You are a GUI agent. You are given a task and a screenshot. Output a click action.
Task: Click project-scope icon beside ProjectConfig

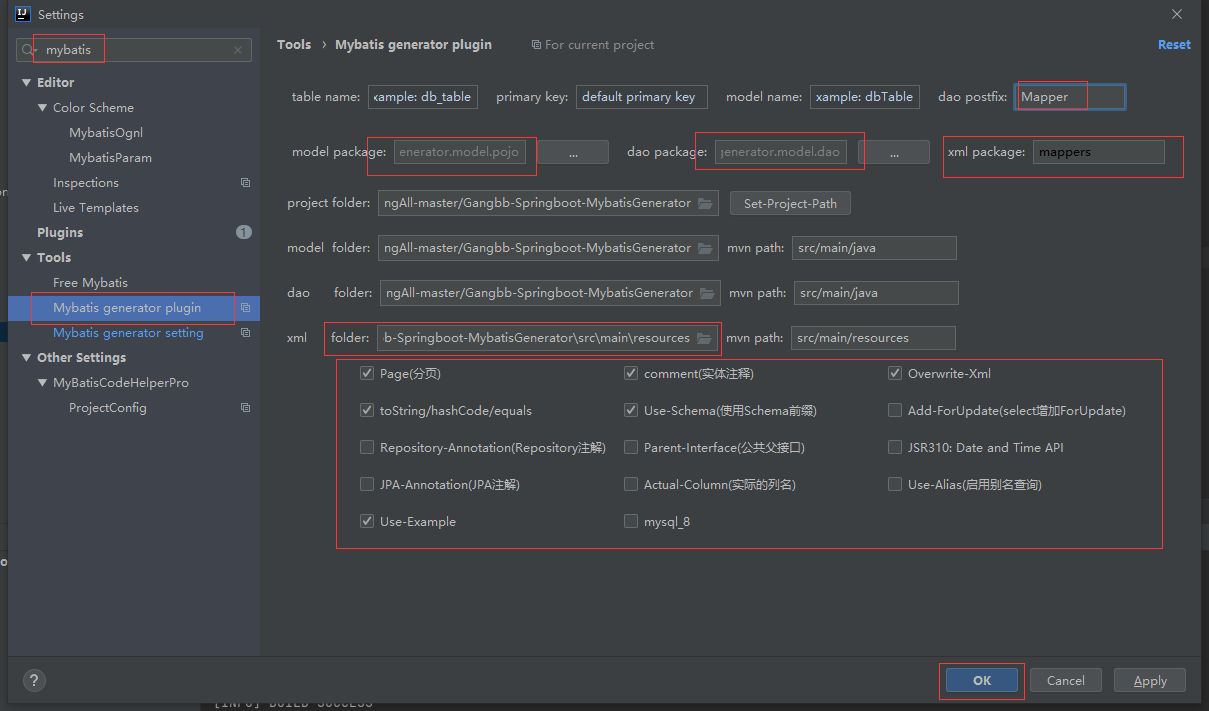pyautogui.click(x=245, y=408)
